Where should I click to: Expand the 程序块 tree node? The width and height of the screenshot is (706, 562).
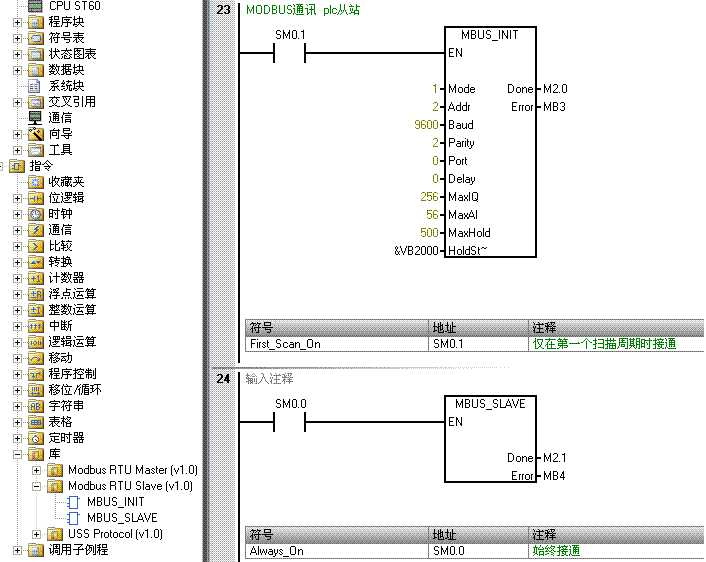pos(17,22)
